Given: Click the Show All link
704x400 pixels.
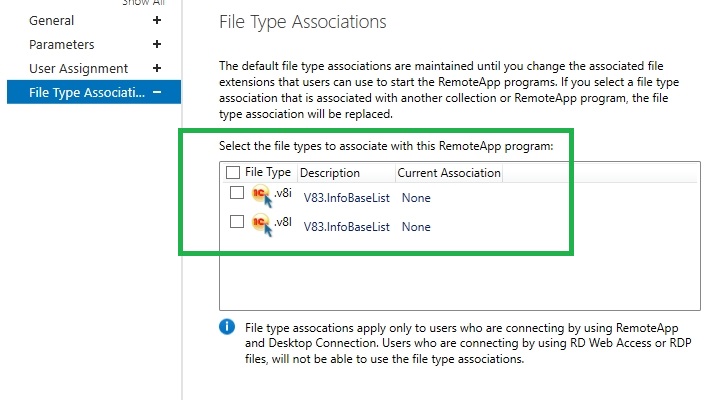Looking at the screenshot, I should [144, 2].
